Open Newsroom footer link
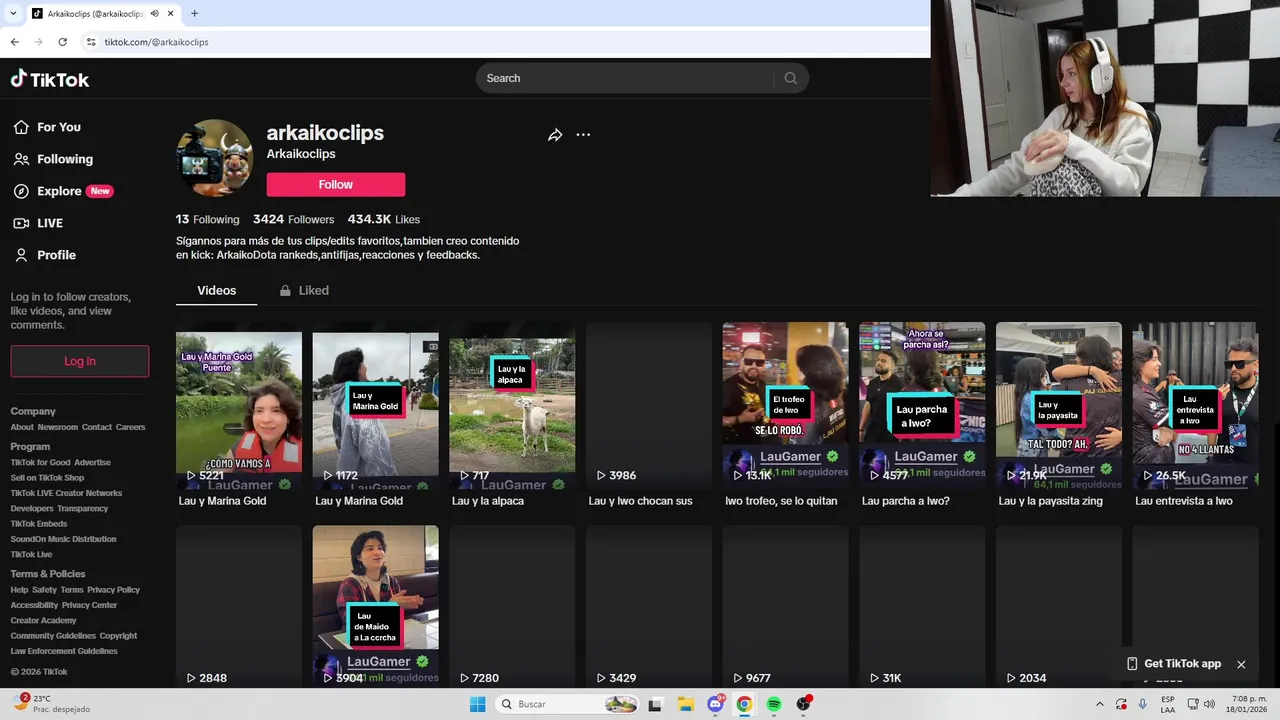 58,427
